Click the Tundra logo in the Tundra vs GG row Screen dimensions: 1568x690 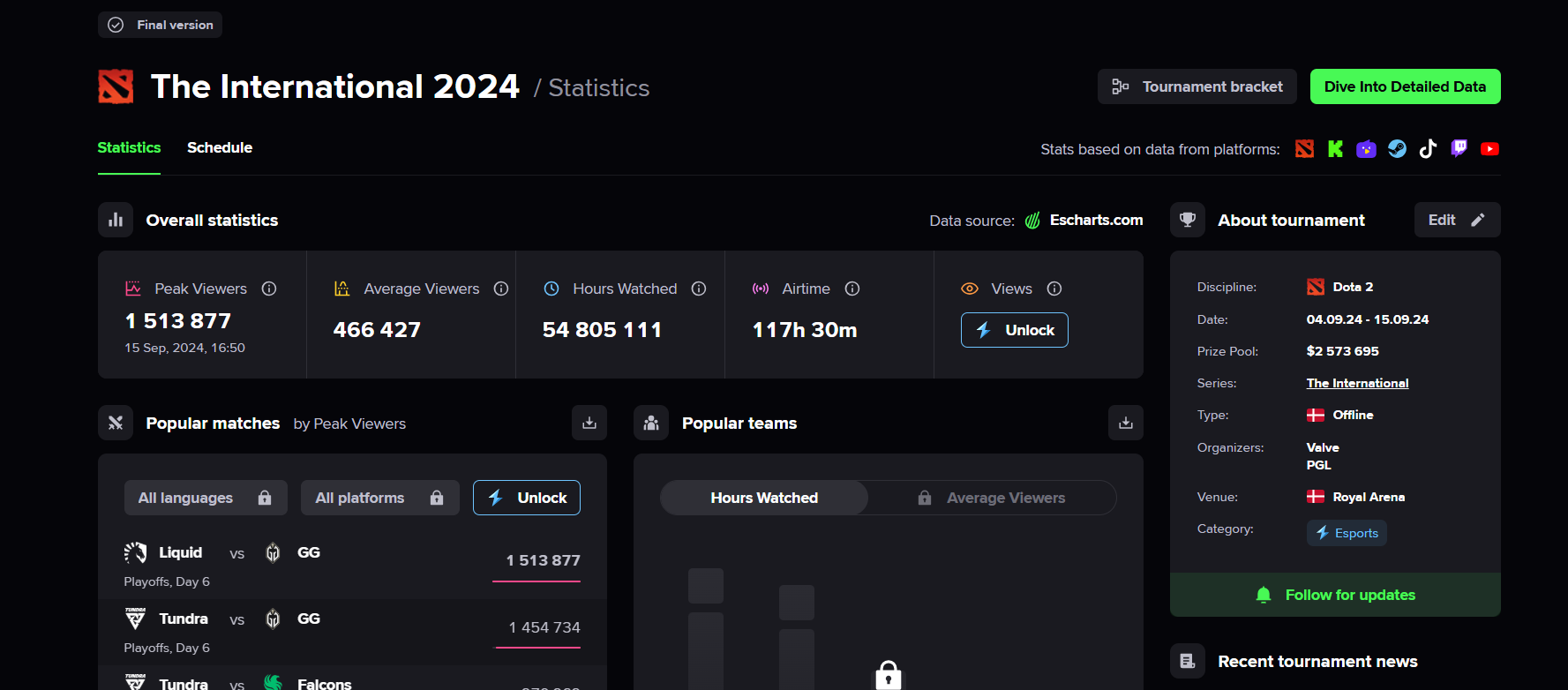135,619
